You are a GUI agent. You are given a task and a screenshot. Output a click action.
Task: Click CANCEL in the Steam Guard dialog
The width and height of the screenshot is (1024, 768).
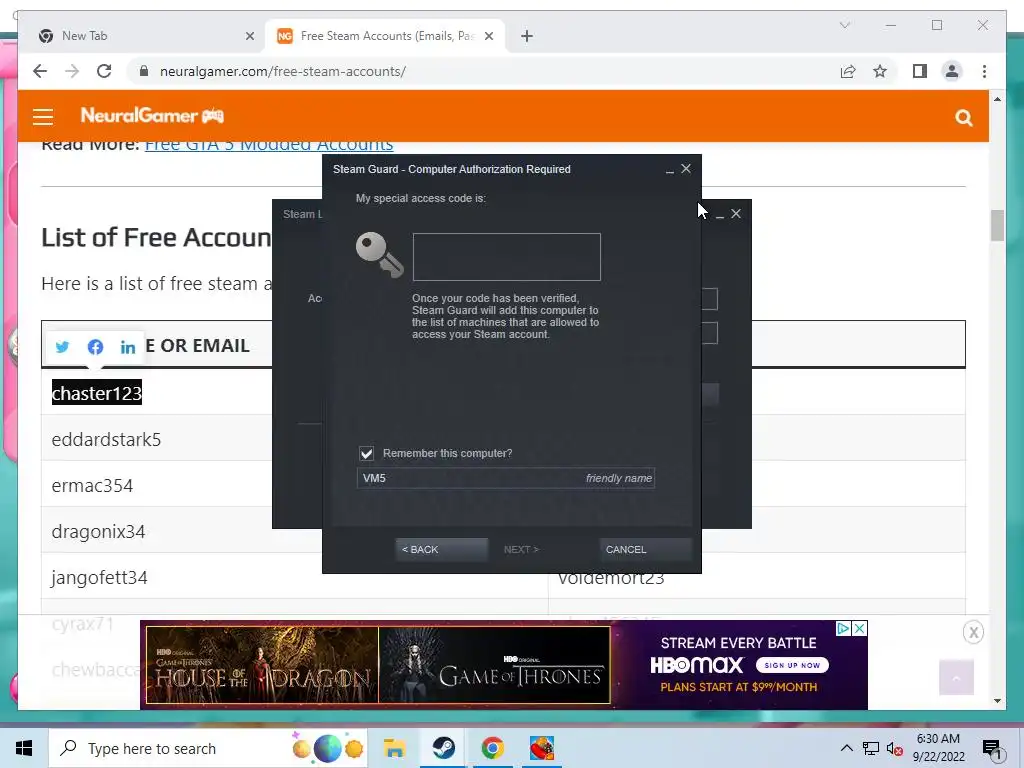point(645,549)
